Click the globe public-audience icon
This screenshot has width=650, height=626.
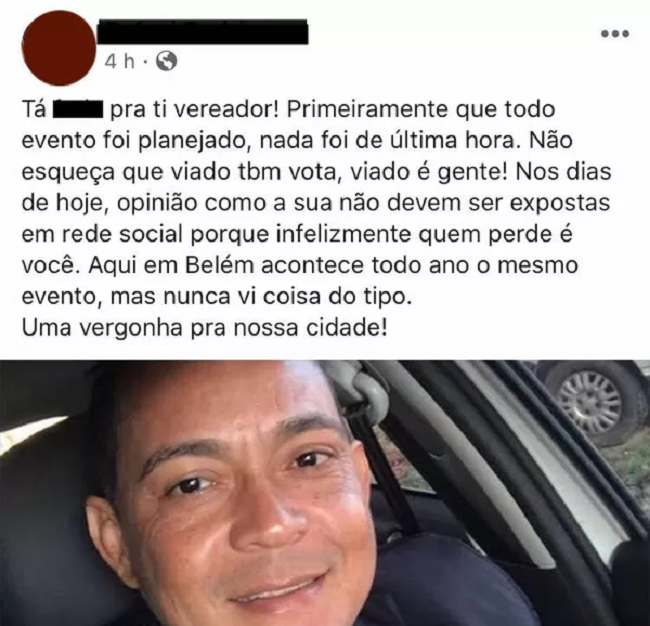(x=166, y=62)
